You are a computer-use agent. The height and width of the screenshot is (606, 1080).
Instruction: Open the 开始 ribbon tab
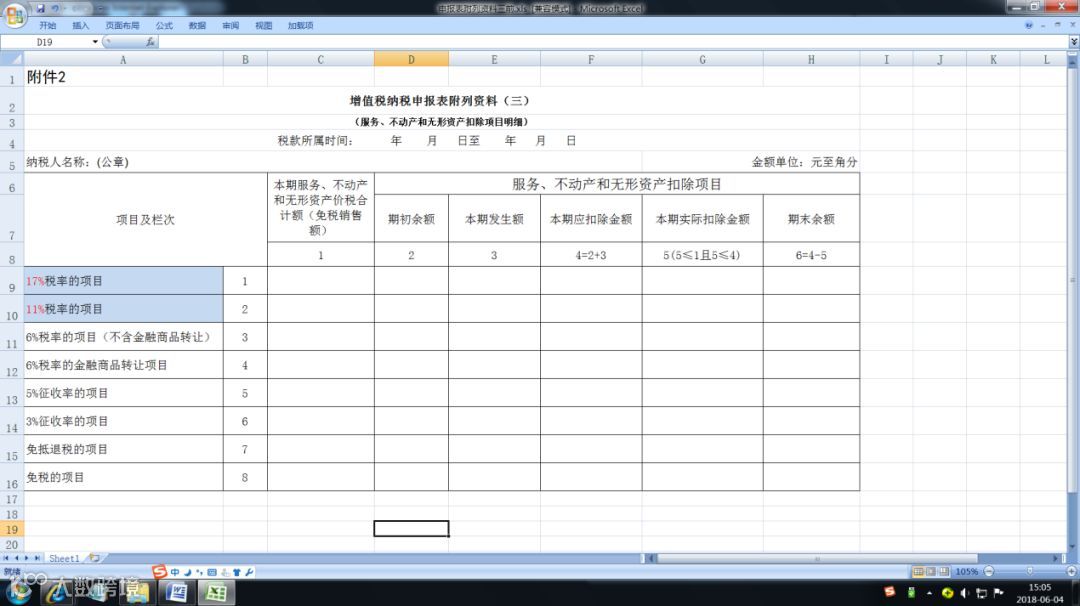coord(48,25)
